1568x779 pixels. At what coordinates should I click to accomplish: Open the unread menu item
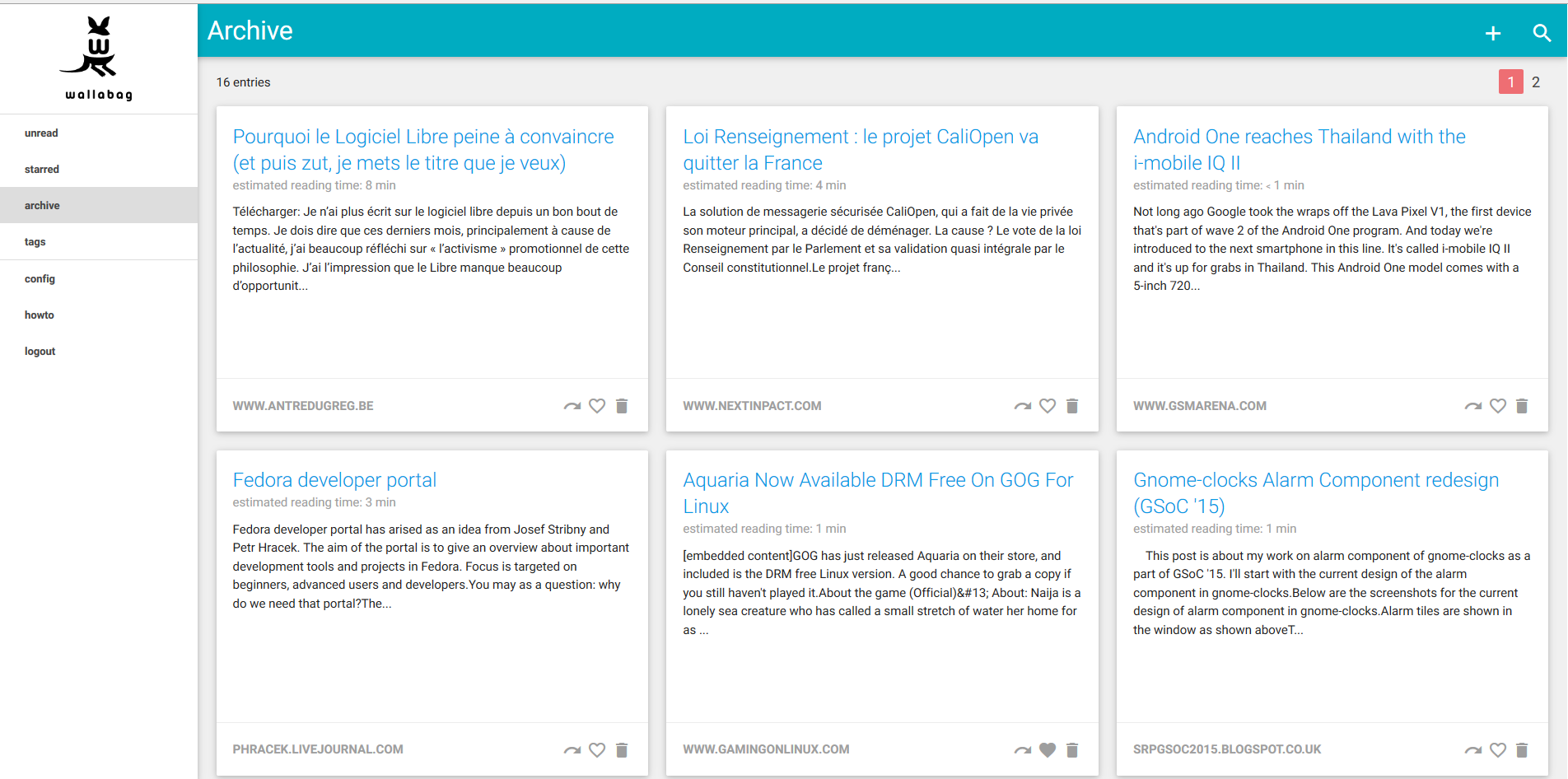point(41,133)
